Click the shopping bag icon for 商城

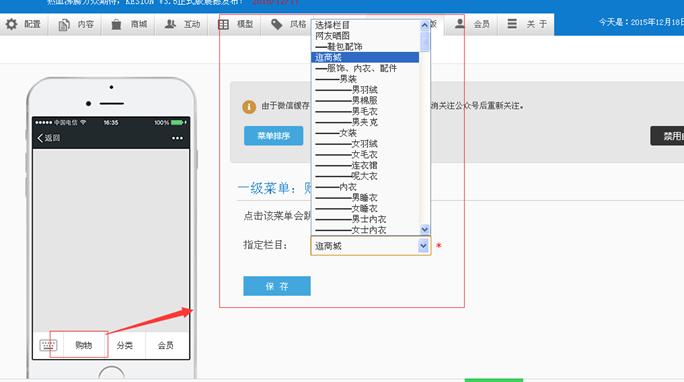(116, 24)
